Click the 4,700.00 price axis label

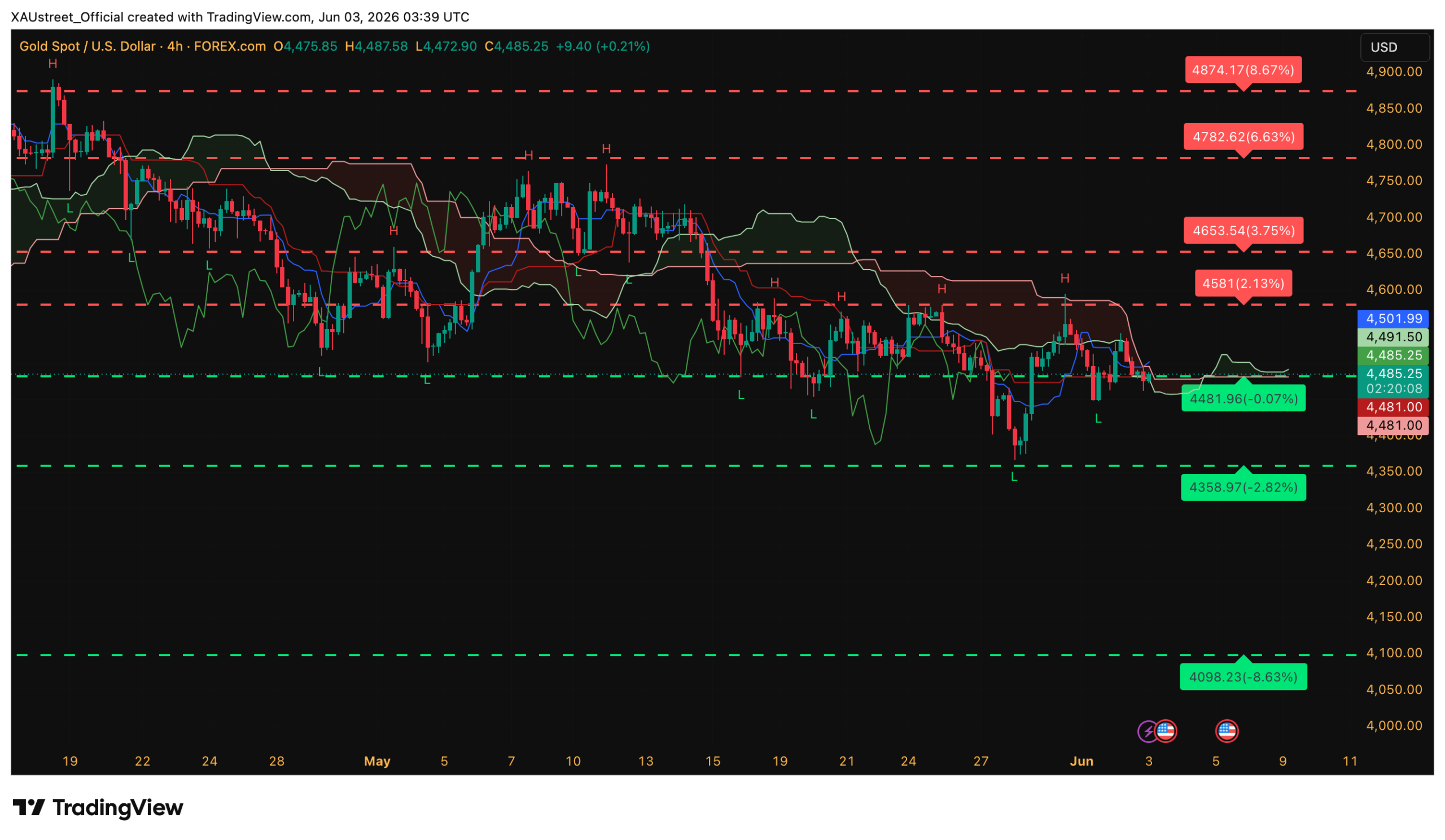tap(1394, 217)
